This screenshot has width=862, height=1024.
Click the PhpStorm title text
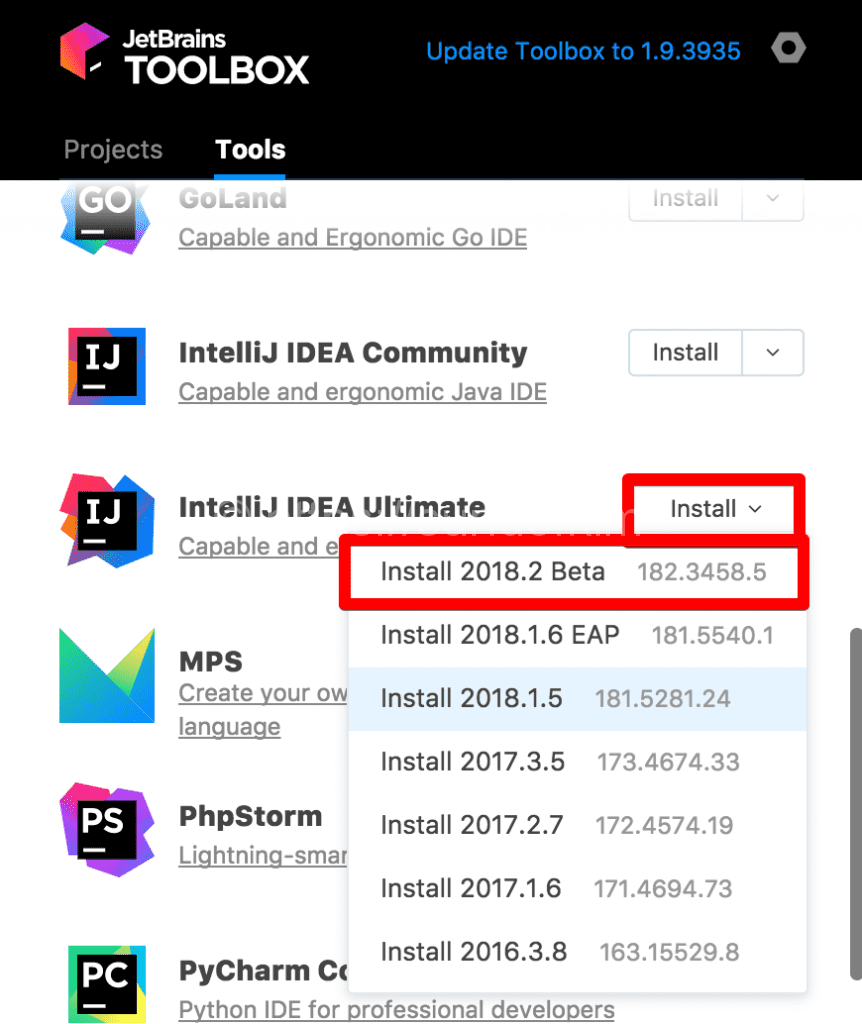point(251,816)
